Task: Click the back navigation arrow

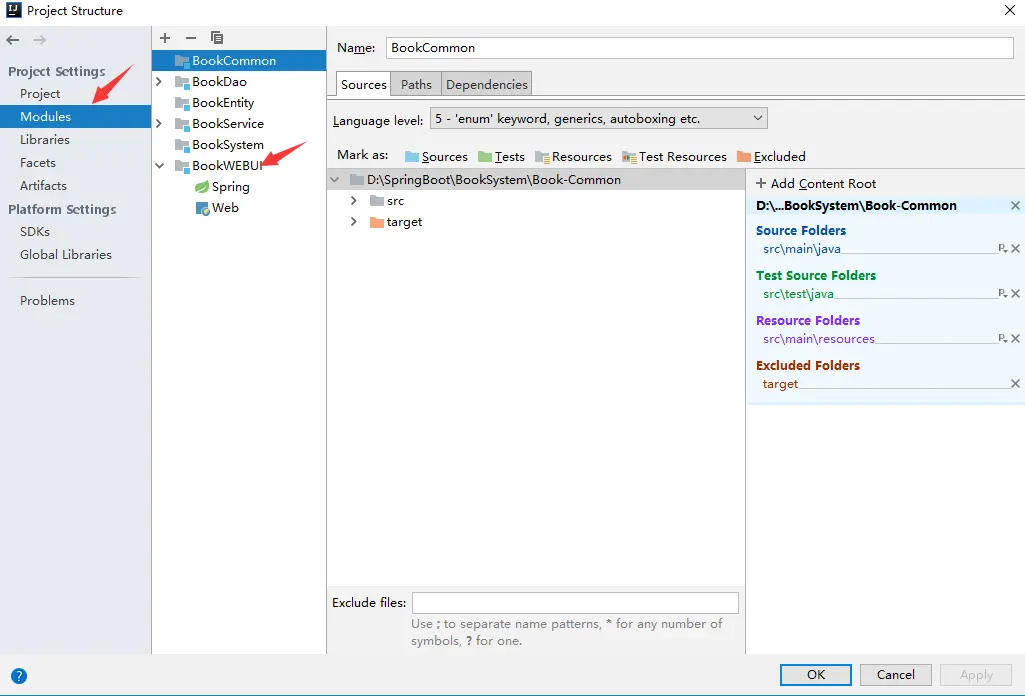Action: pos(12,40)
